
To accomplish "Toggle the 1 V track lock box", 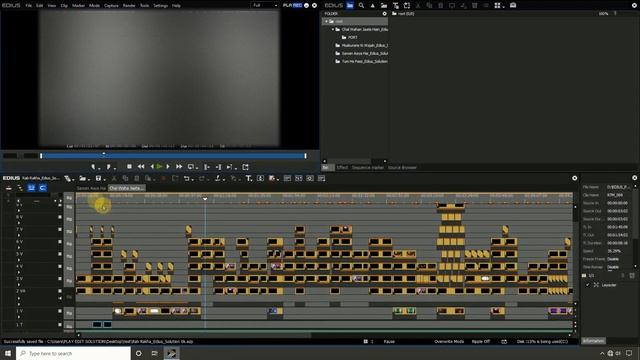I will (60, 311).
